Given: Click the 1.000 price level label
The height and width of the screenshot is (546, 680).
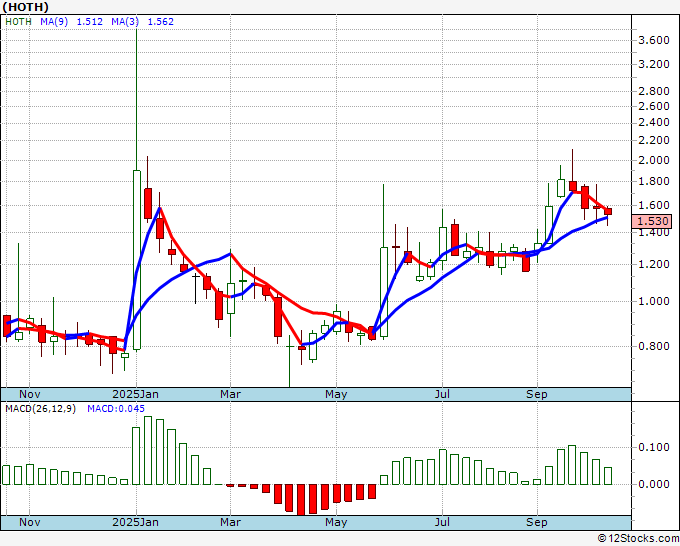Looking at the screenshot, I should pos(653,301).
